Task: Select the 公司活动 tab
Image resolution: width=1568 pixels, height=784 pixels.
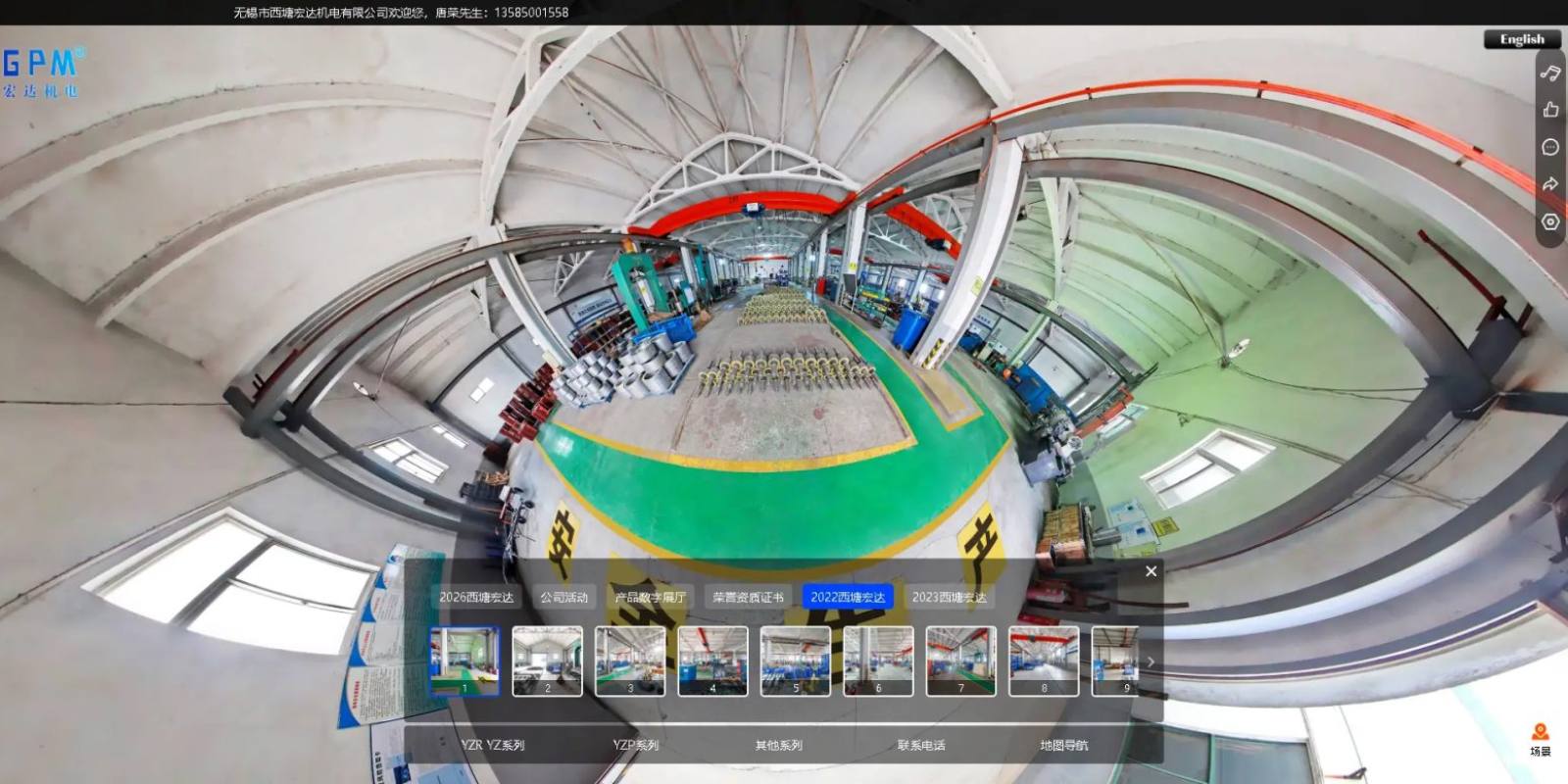Action: coord(564,597)
